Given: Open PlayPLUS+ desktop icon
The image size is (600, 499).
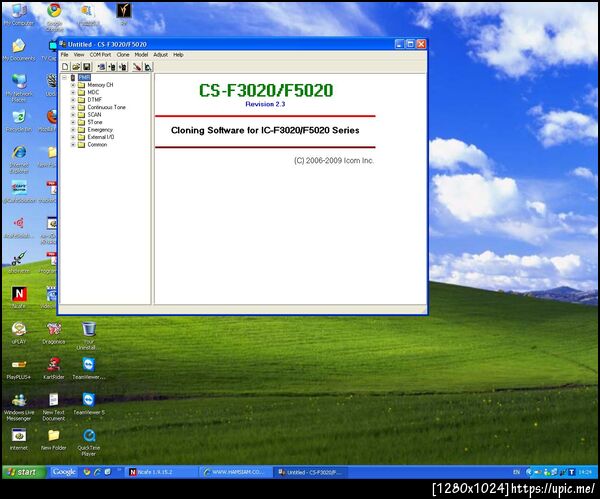Looking at the screenshot, I should (18, 368).
